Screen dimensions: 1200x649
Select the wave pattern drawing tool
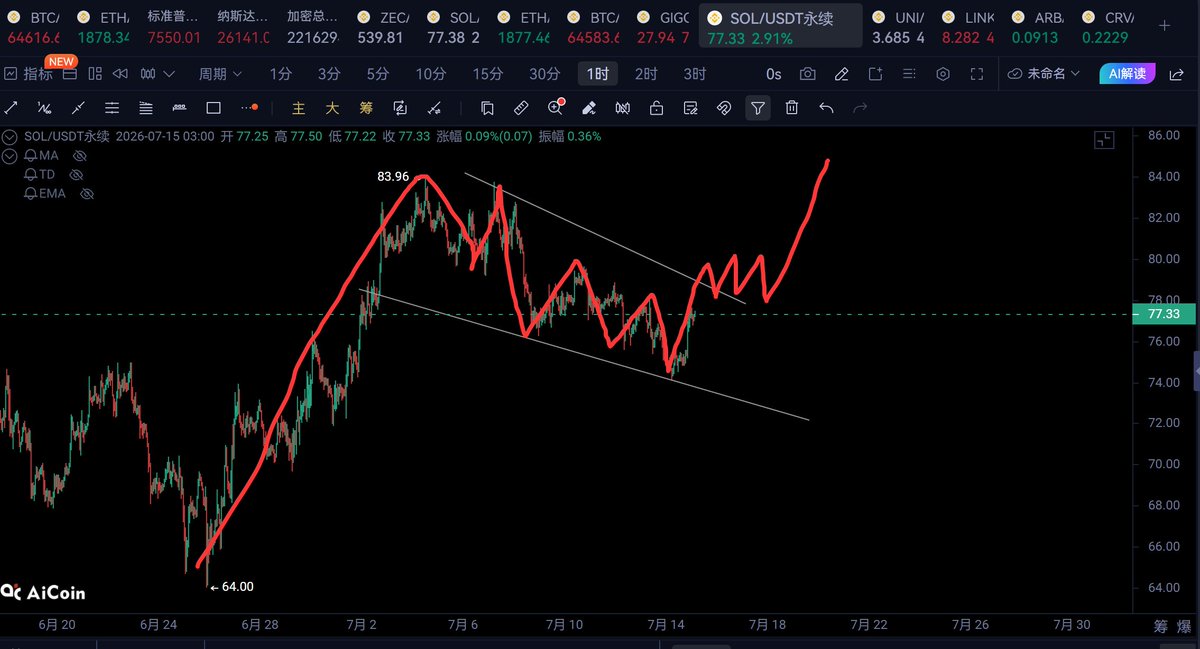point(44,108)
